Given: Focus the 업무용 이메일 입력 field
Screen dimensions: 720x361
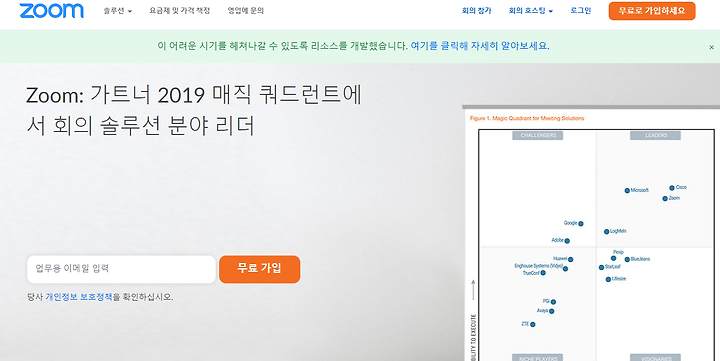Looking at the screenshot, I should pyautogui.click(x=121, y=269).
